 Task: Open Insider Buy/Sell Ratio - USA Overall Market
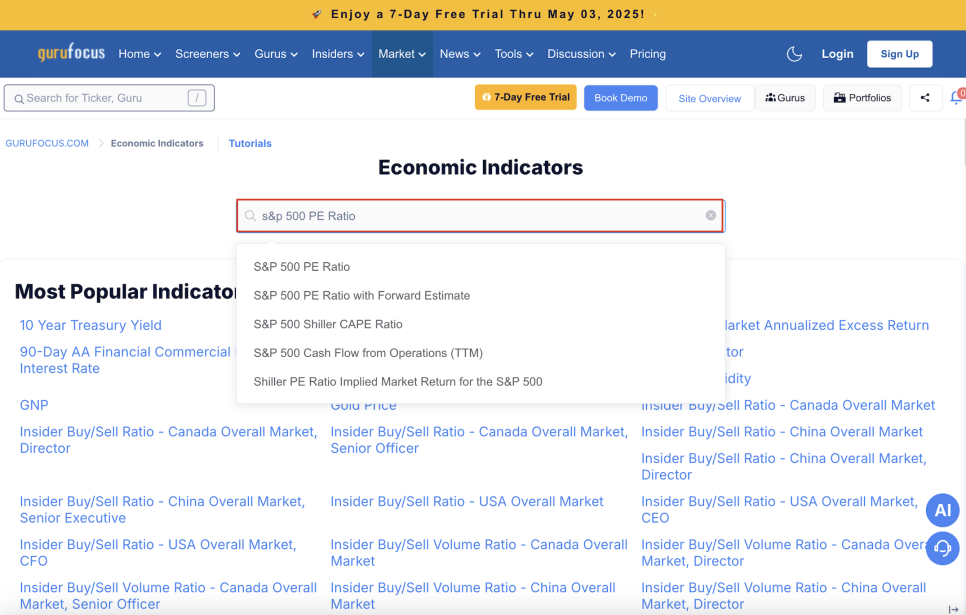(x=467, y=502)
